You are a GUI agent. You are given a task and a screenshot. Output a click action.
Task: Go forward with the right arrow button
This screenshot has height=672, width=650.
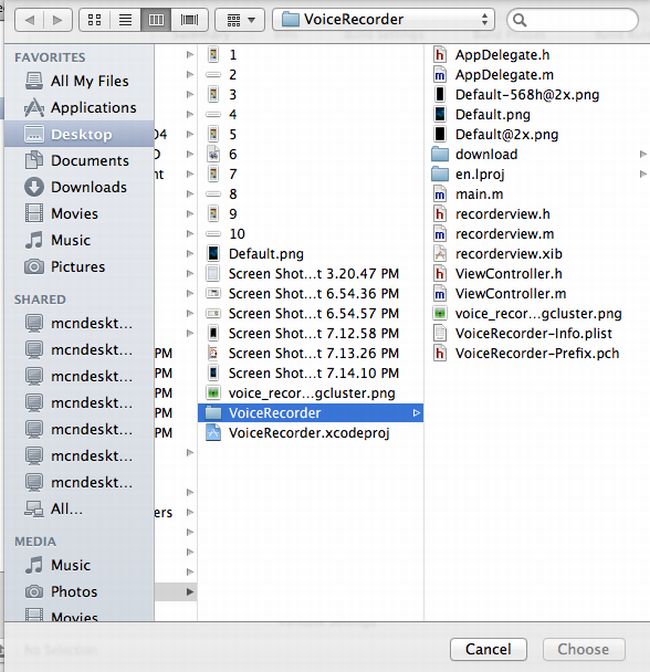[x=58, y=20]
